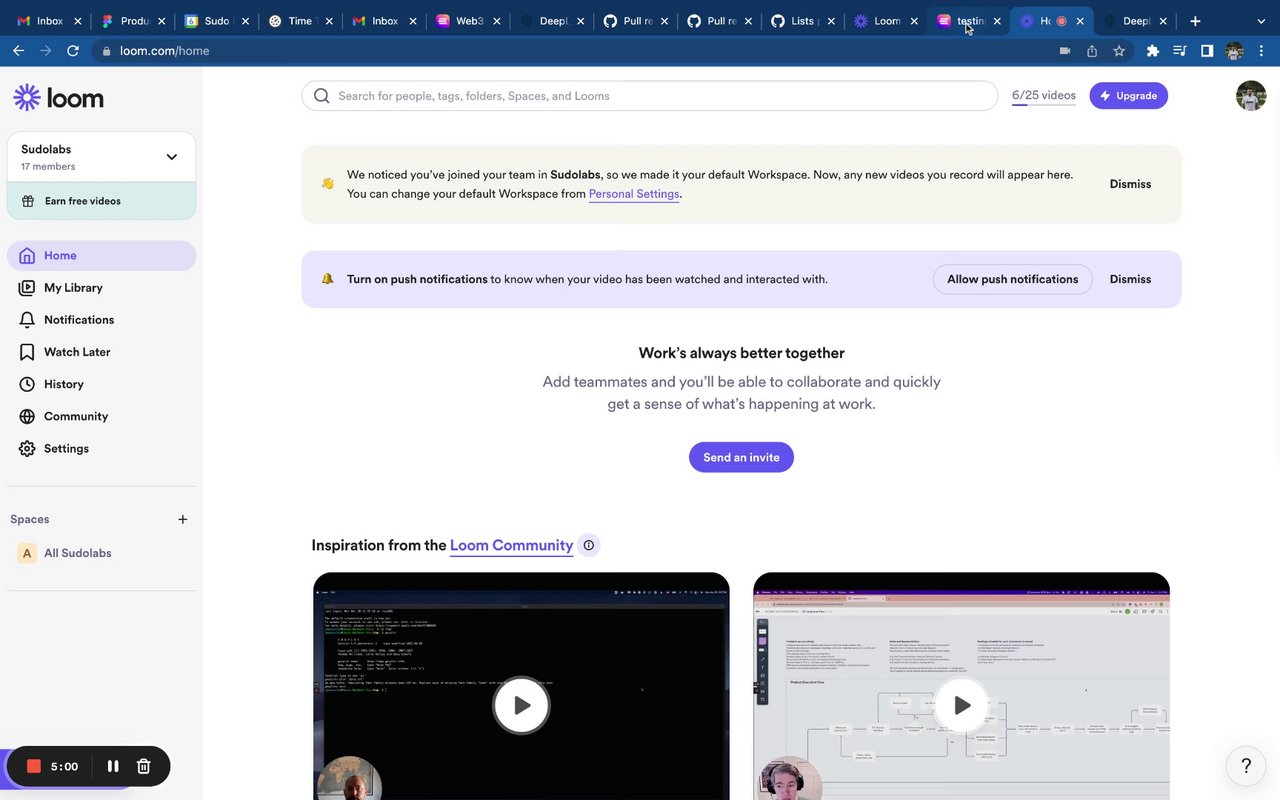Open History in sidebar
The image size is (1280, 800).
[x=101, y=384]
